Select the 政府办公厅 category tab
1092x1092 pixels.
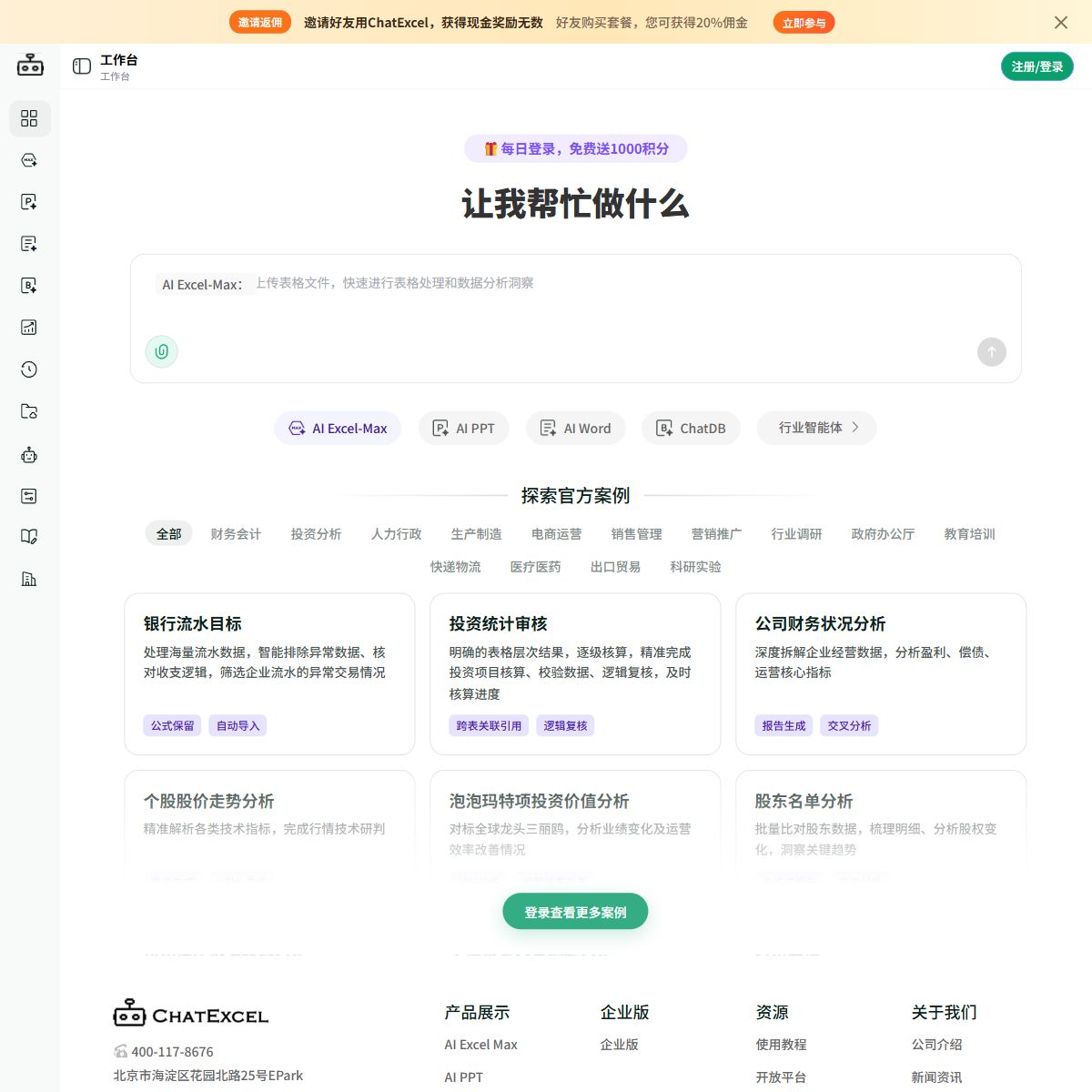(883, 534)
